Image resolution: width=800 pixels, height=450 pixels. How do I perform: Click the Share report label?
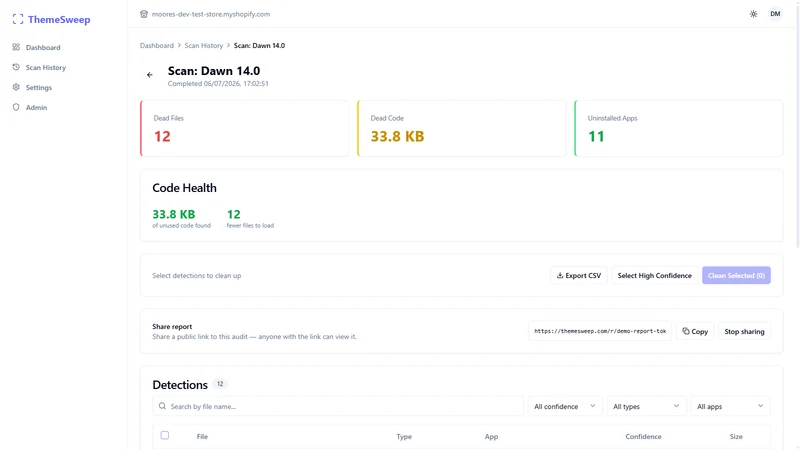click(172, 327)
